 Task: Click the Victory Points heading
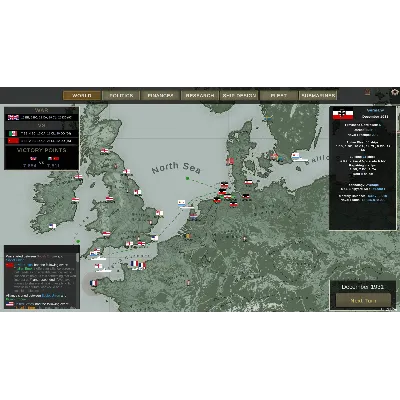(42, 150)
